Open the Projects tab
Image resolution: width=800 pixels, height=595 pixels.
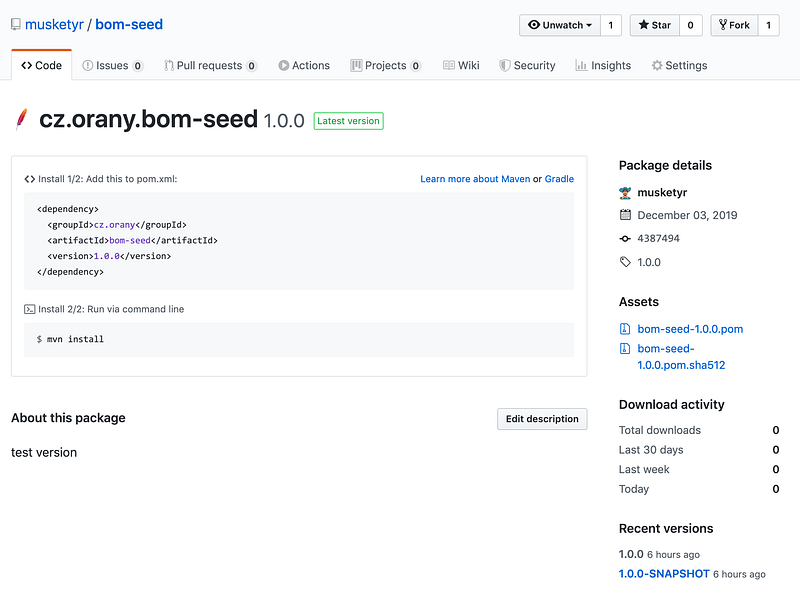click(x=386, y=65)
